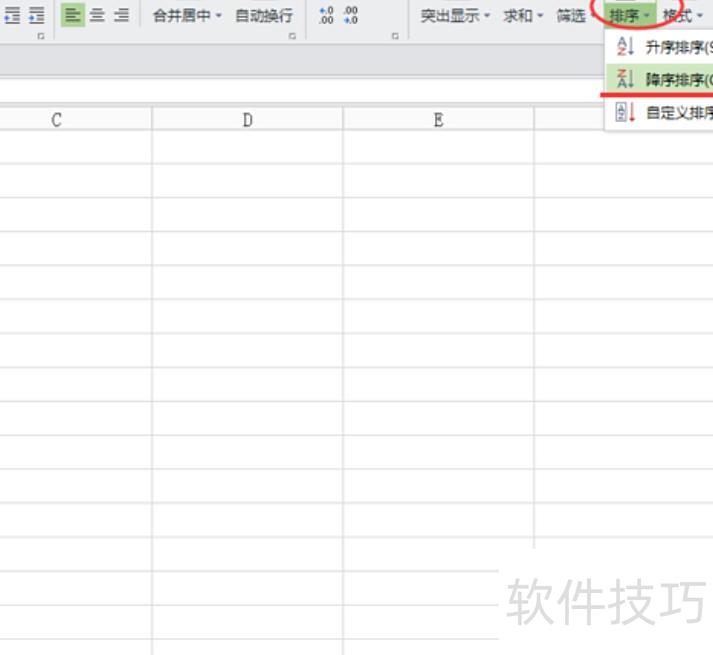The image size is (713, 655).
Task: Select column D header
Action: pyautogui.click(x=247, y=120)
